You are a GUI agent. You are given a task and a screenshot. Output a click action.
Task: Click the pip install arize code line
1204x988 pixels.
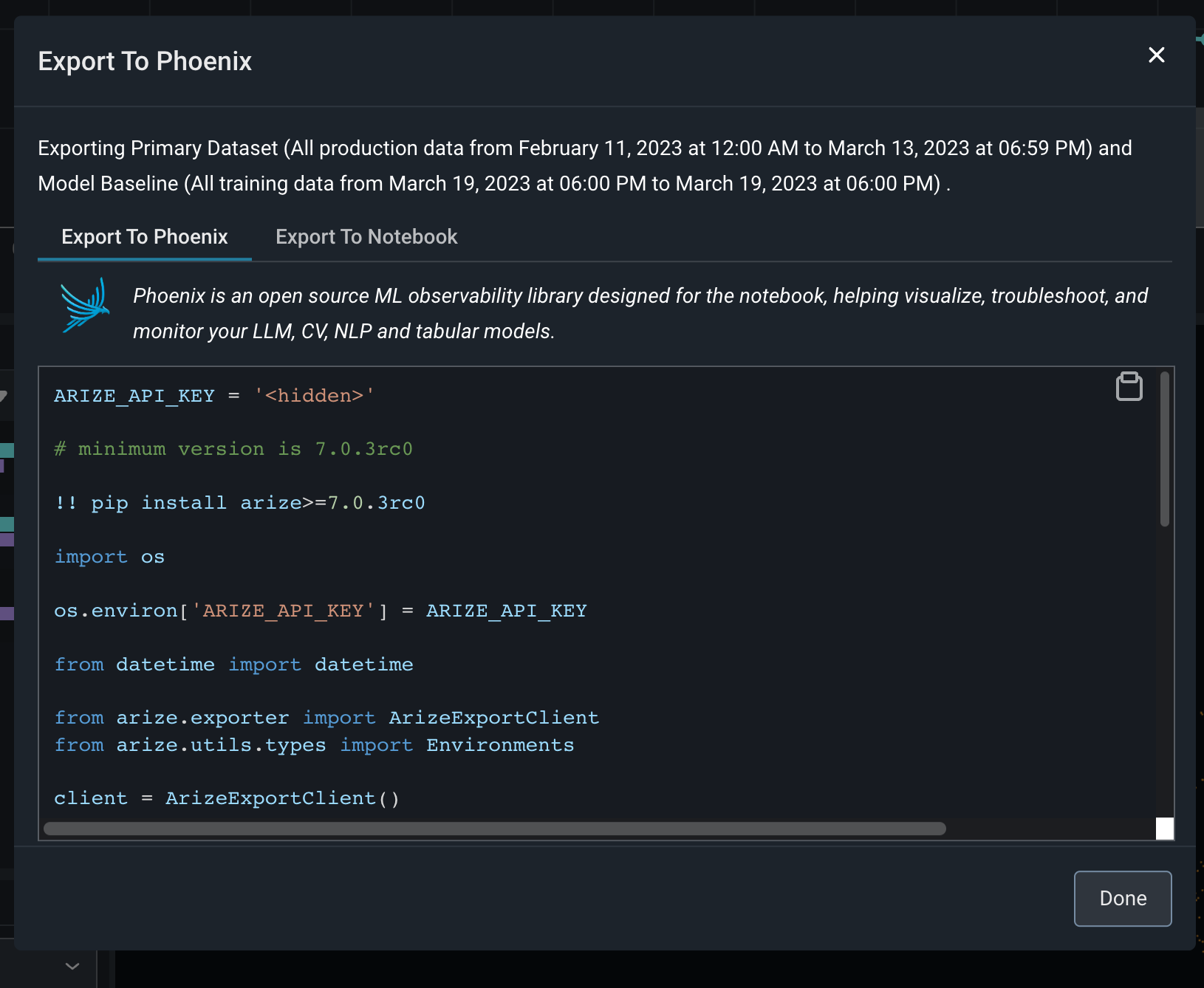(240, 503)
